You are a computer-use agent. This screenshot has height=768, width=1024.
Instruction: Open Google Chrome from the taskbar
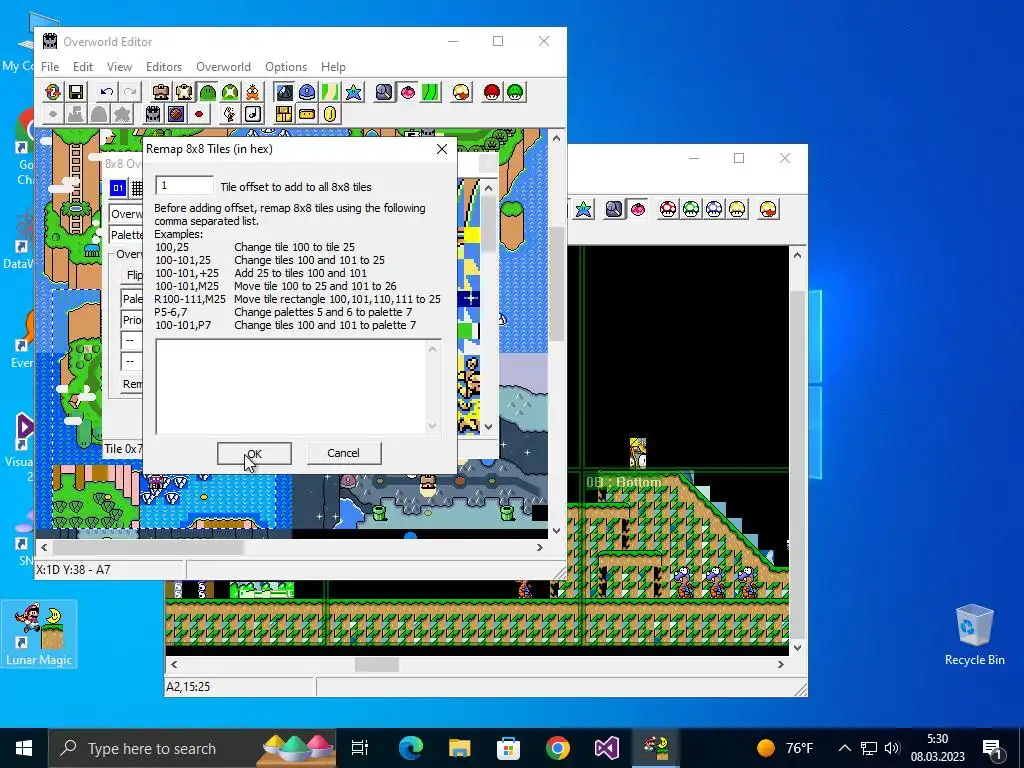coord(557,748)
